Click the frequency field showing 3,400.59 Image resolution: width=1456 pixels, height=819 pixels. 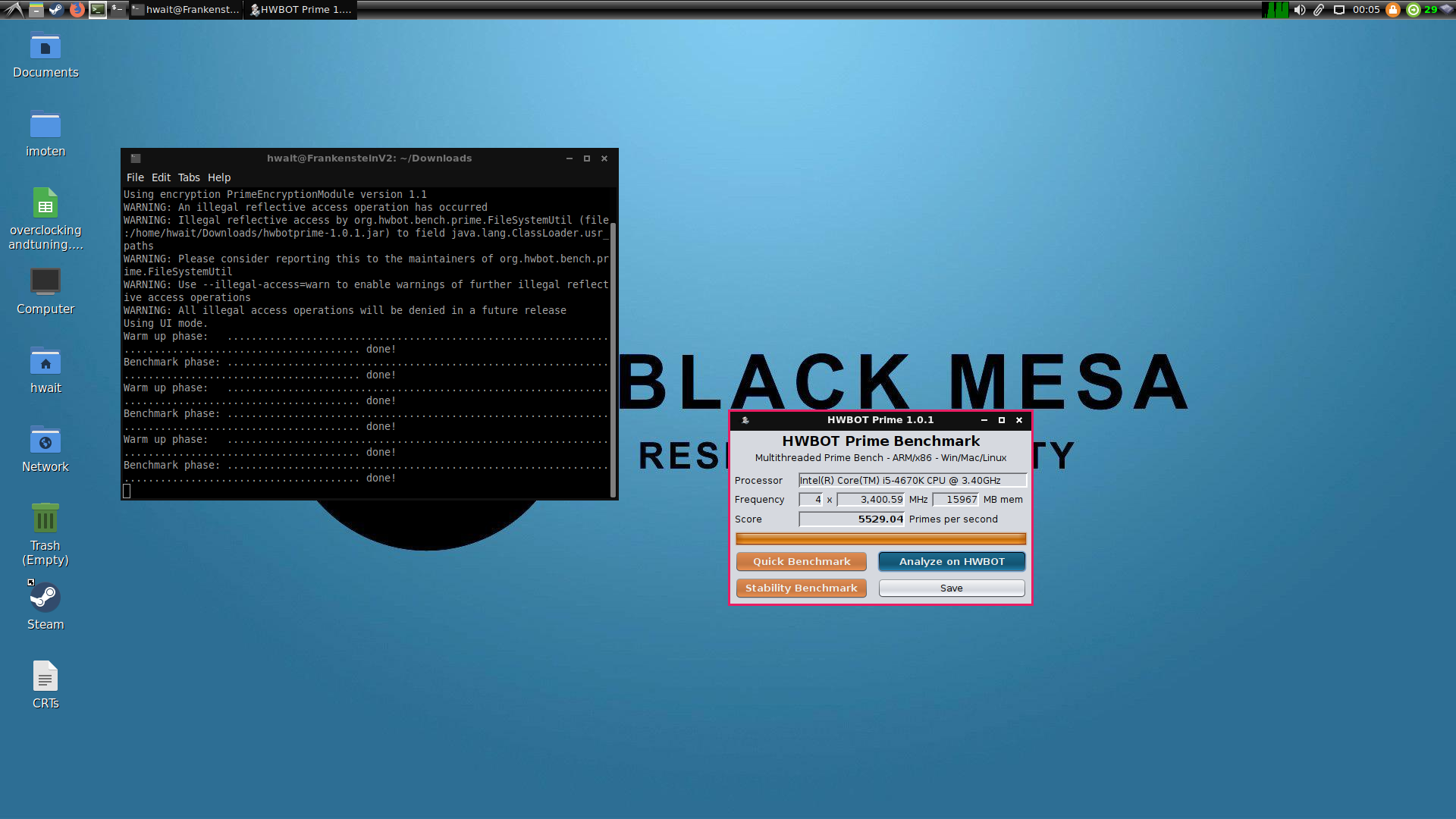(x=871, y=500)
